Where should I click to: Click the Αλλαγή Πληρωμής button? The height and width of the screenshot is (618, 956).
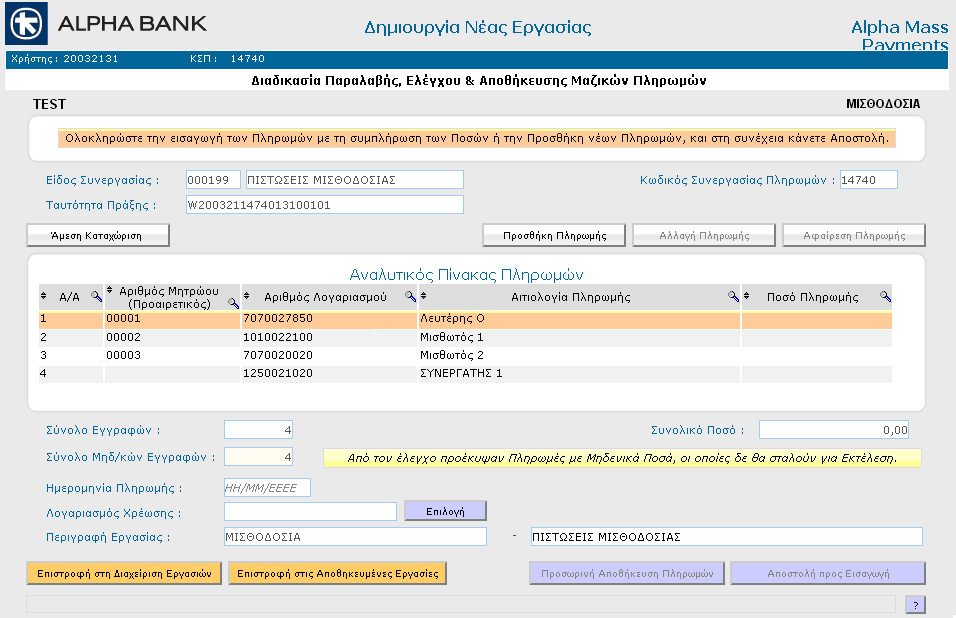point(704,235)
